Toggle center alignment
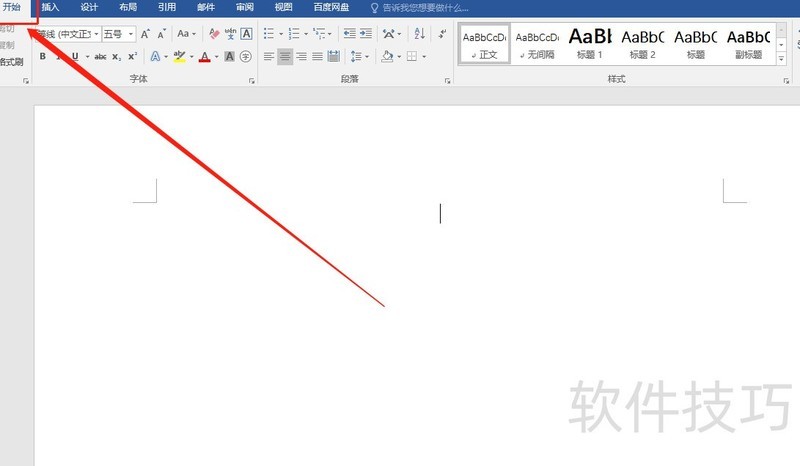800x466 pixels. [x=285, y=56]
